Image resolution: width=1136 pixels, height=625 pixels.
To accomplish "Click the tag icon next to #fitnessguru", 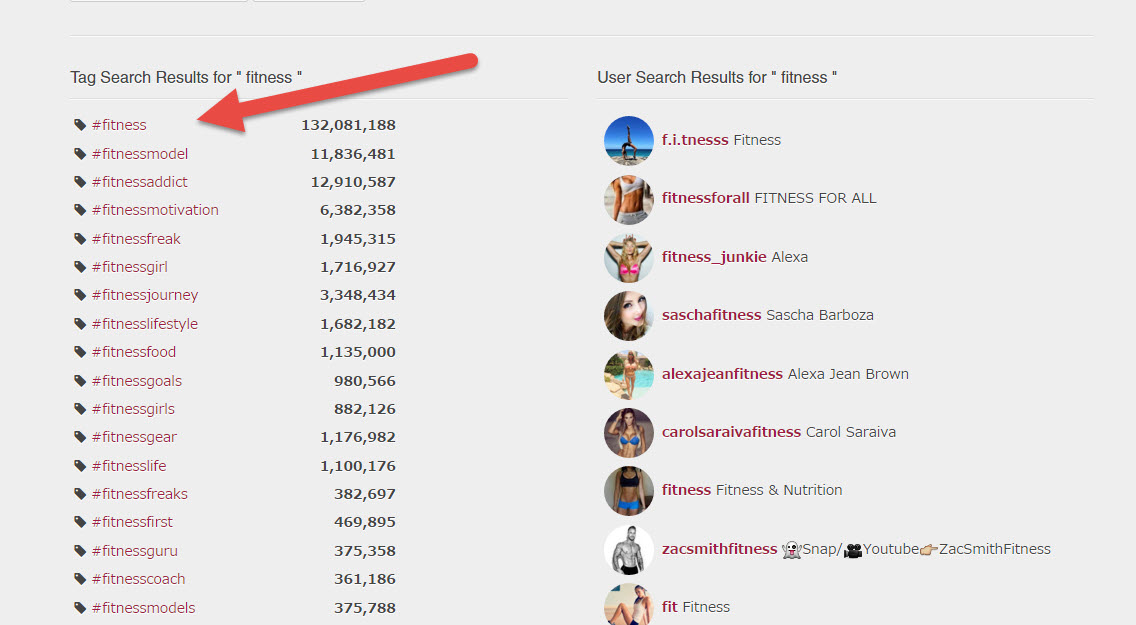I will [x=79, y=550].
